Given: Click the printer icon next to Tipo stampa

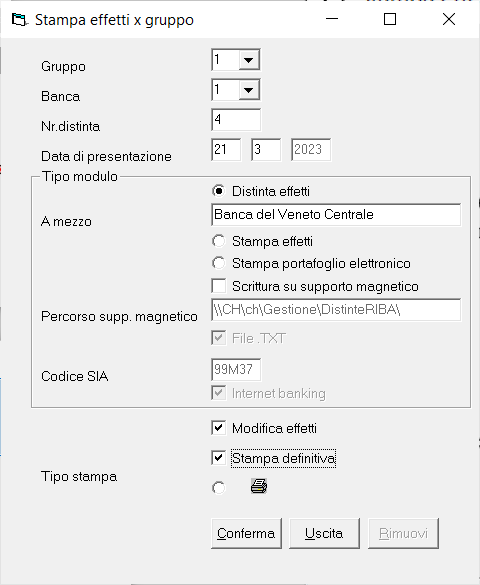Looking at the screenshot, I should click(x=258, y=486).
